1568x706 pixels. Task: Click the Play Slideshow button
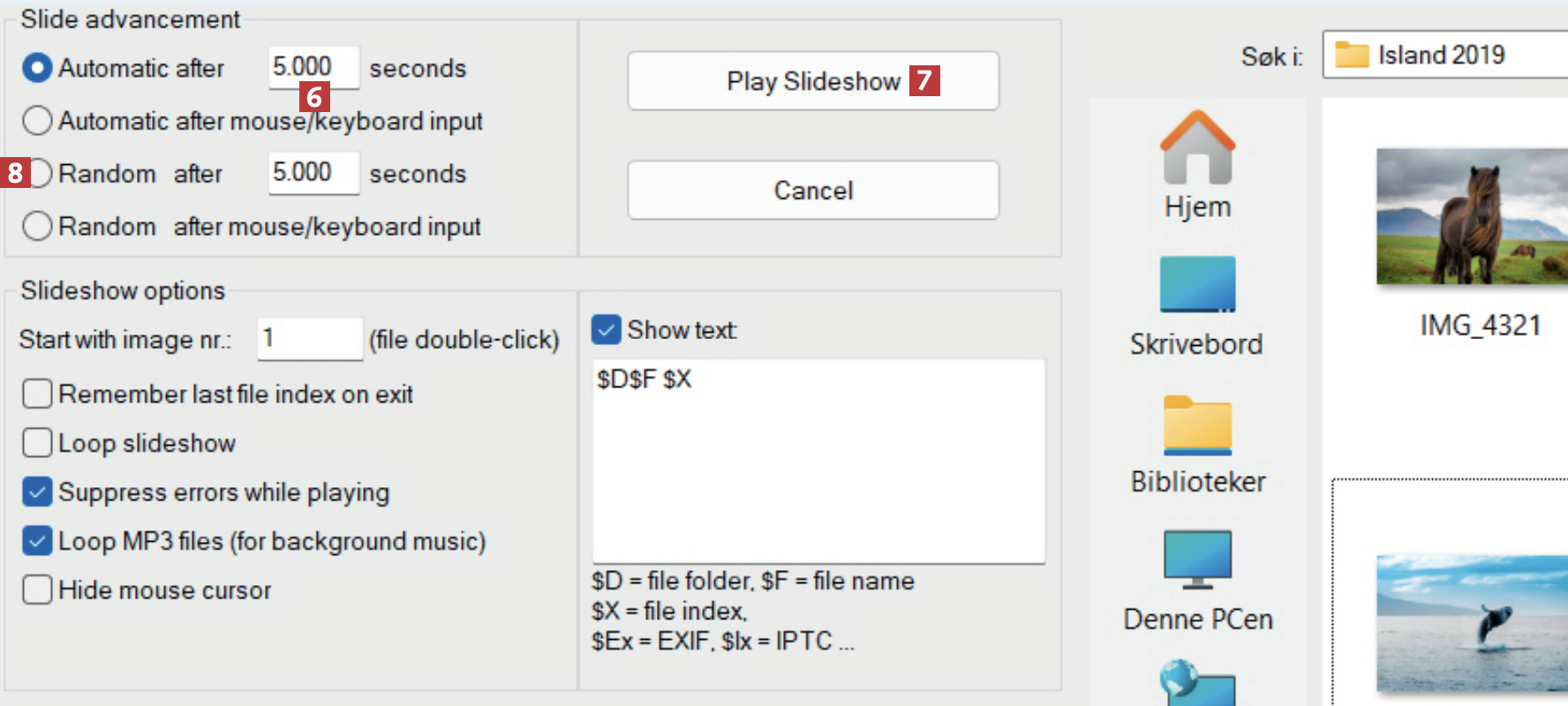[812, 81]
